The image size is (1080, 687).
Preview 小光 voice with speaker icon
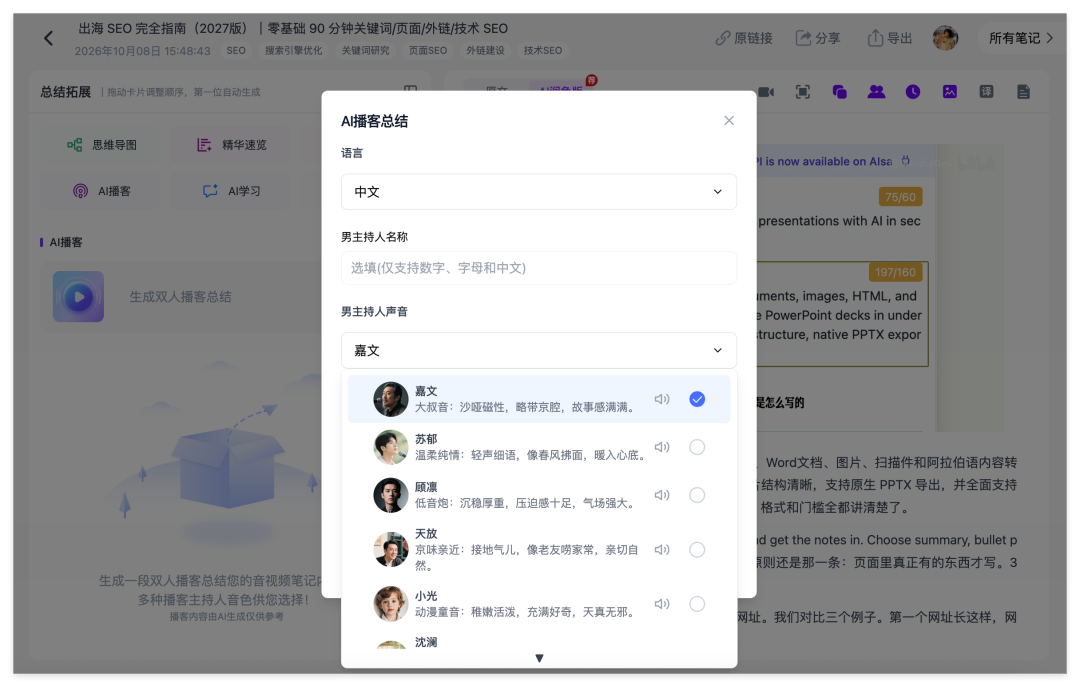click(x=662, y=604)
